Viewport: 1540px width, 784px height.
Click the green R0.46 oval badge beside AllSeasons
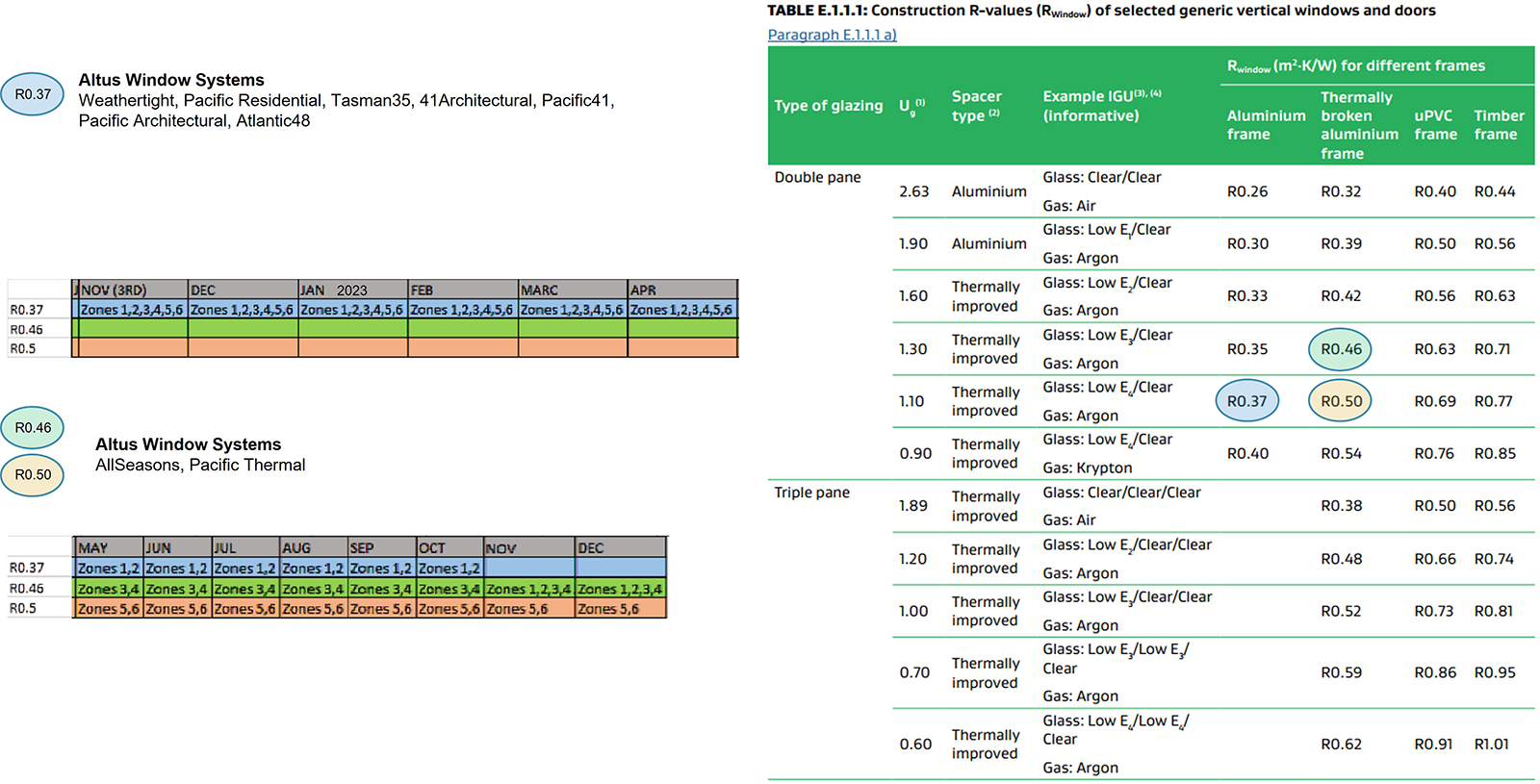tap(33, 428)
